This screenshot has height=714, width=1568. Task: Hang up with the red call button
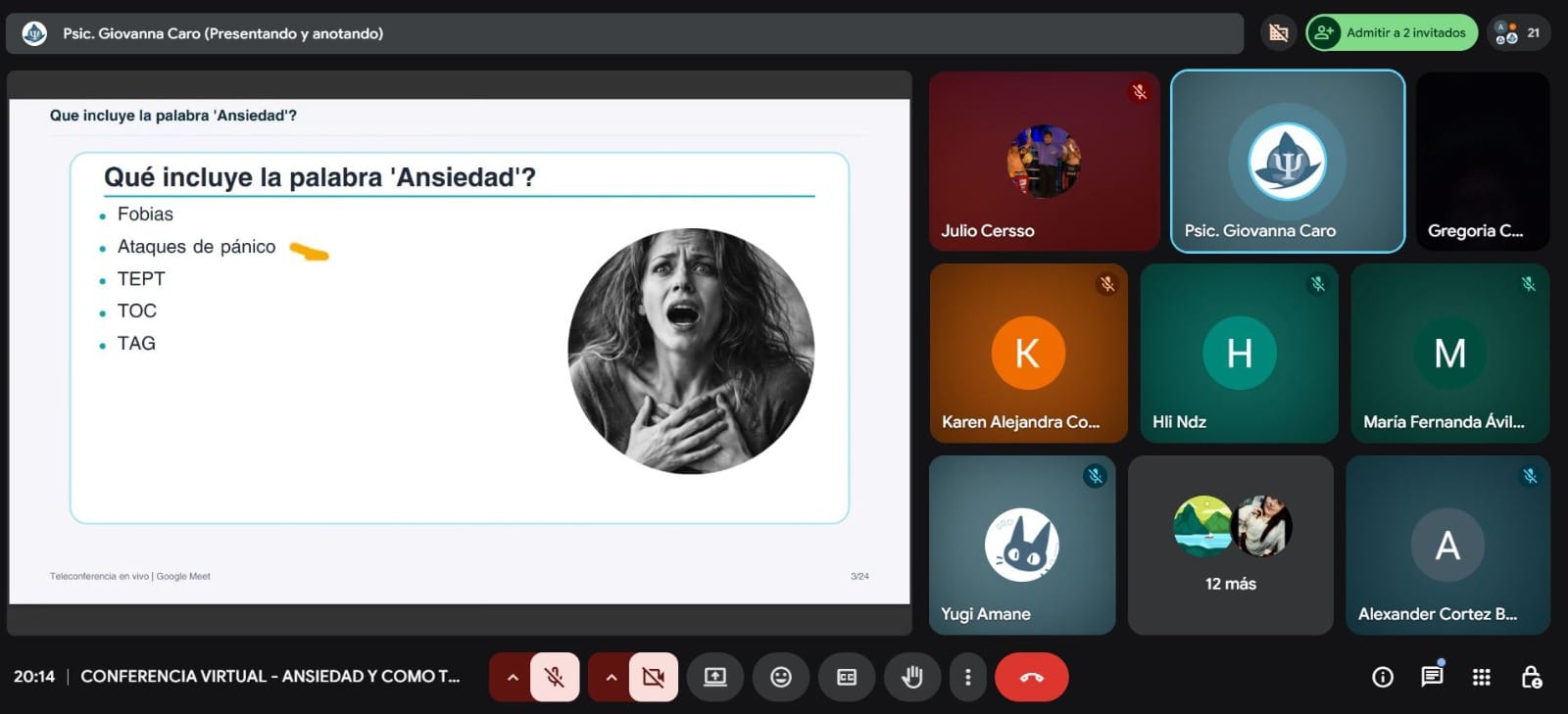click(1031, 677)
